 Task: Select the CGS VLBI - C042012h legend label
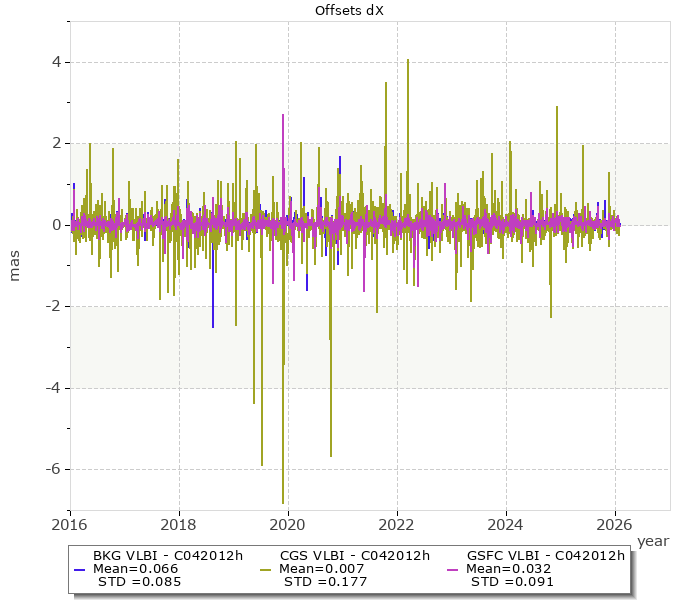tap(355, 556)
